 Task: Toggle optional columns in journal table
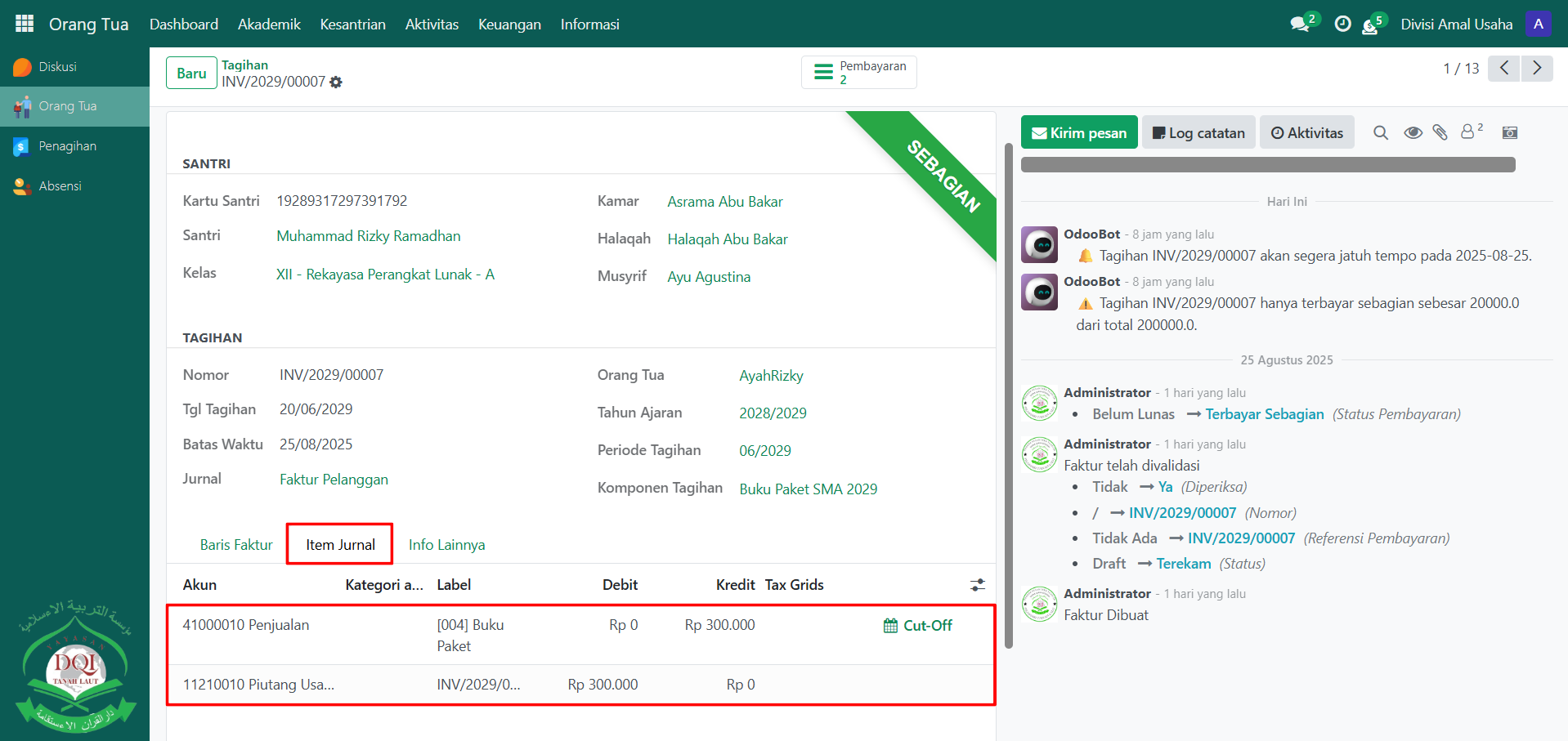click(978, 585)
